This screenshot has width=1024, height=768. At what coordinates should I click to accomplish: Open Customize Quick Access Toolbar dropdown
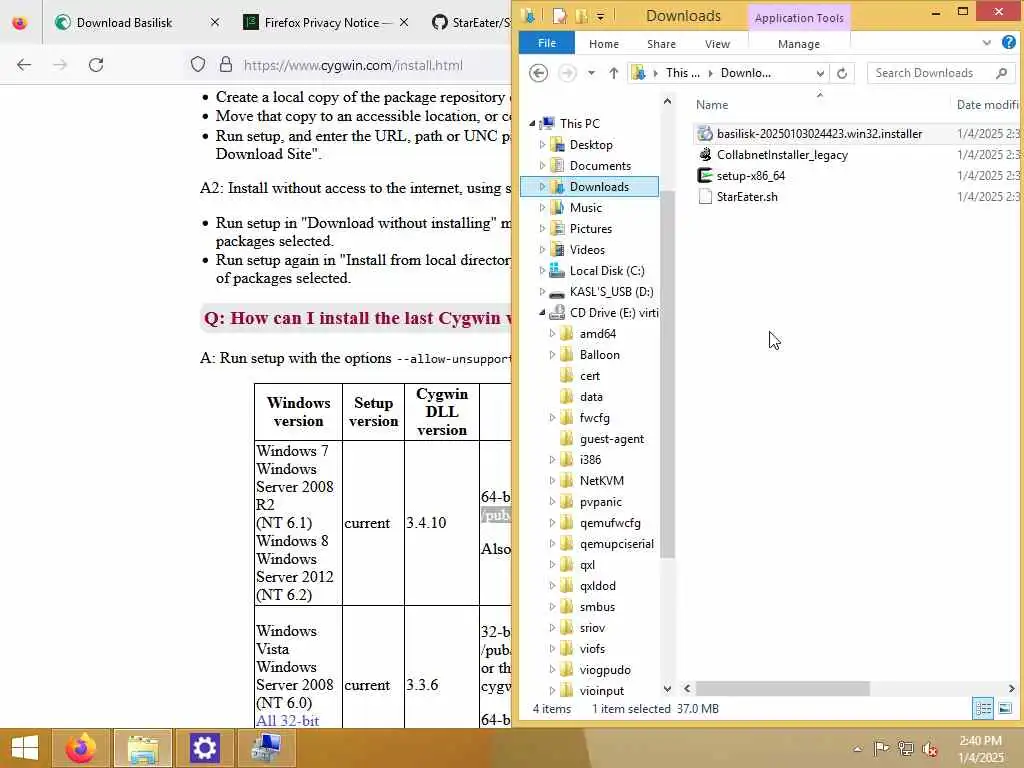tap(600, 16)
